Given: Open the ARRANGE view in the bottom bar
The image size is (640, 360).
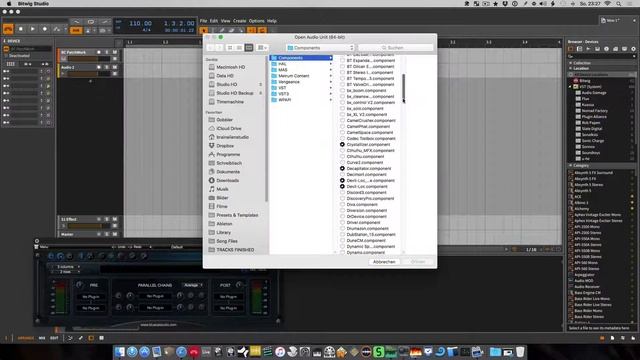Looking at the screenshot, I should (x=25, y=338).
